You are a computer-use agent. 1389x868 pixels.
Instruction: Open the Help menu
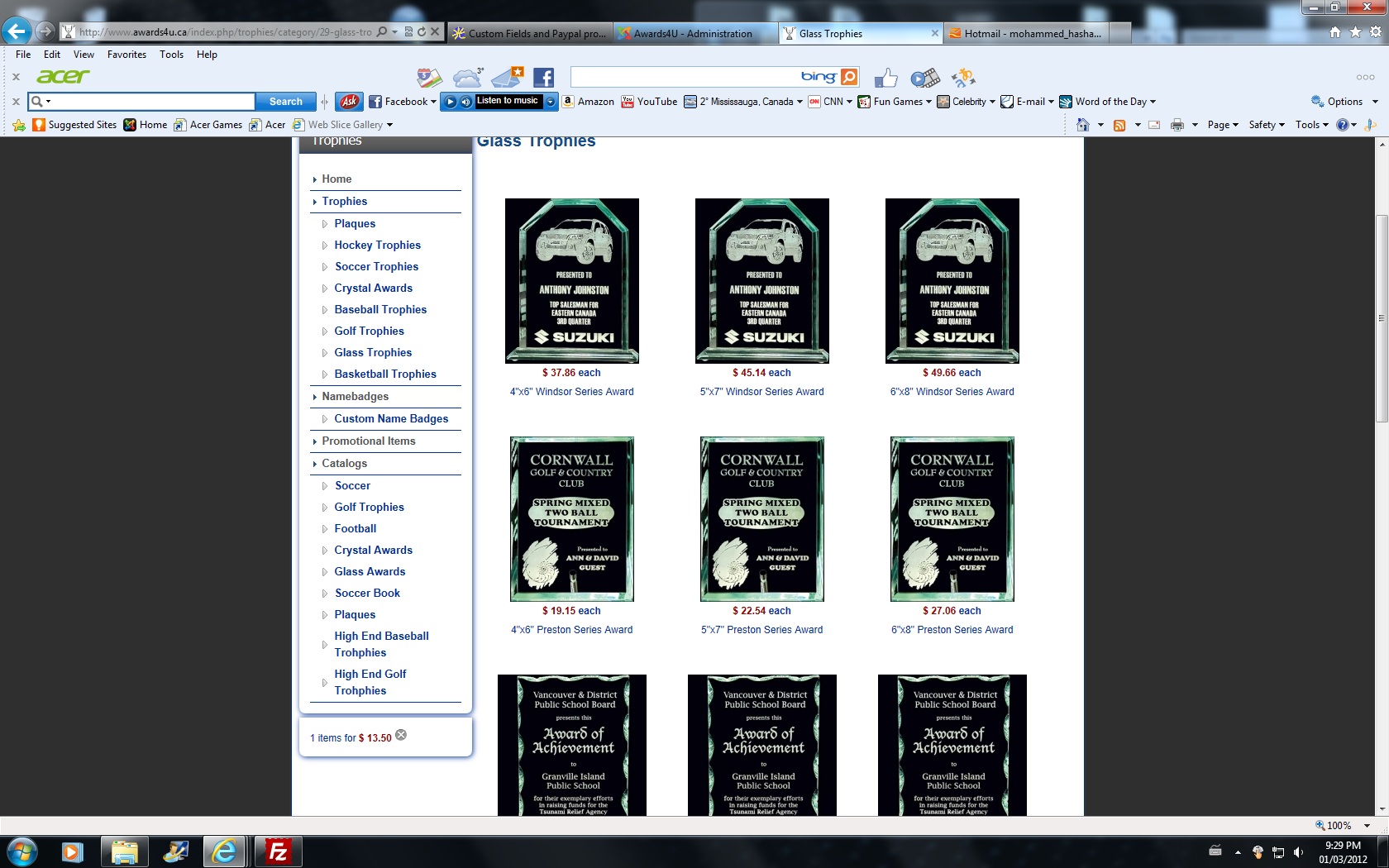(207, 55)
